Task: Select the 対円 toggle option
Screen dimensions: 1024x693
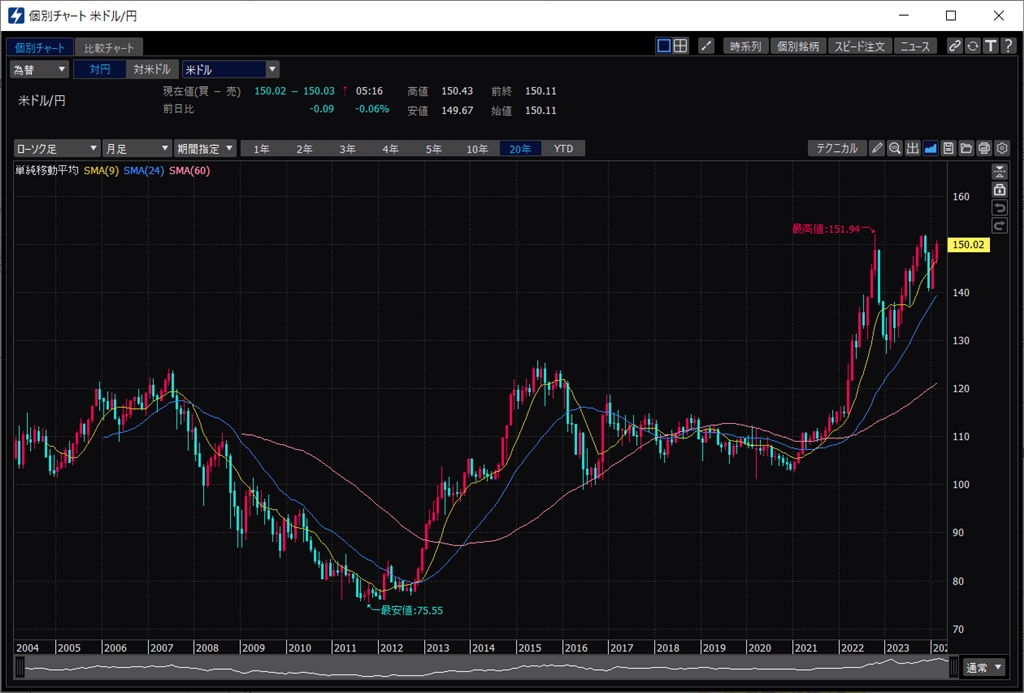Action: tap(100, 69)
